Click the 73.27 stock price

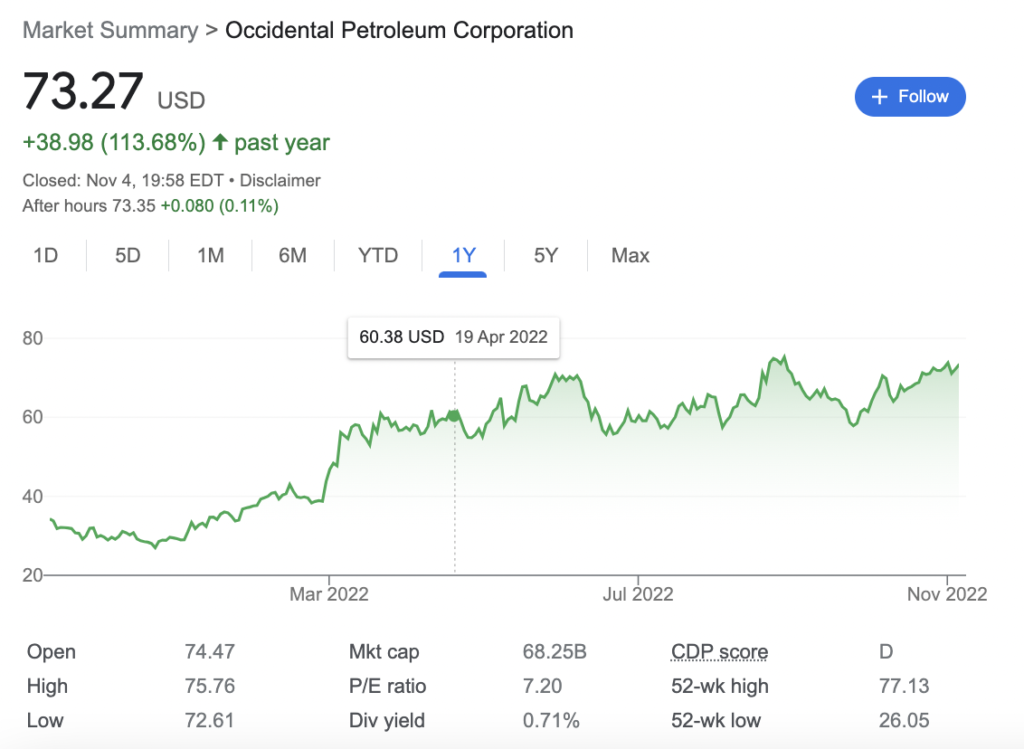click(83, 91)
